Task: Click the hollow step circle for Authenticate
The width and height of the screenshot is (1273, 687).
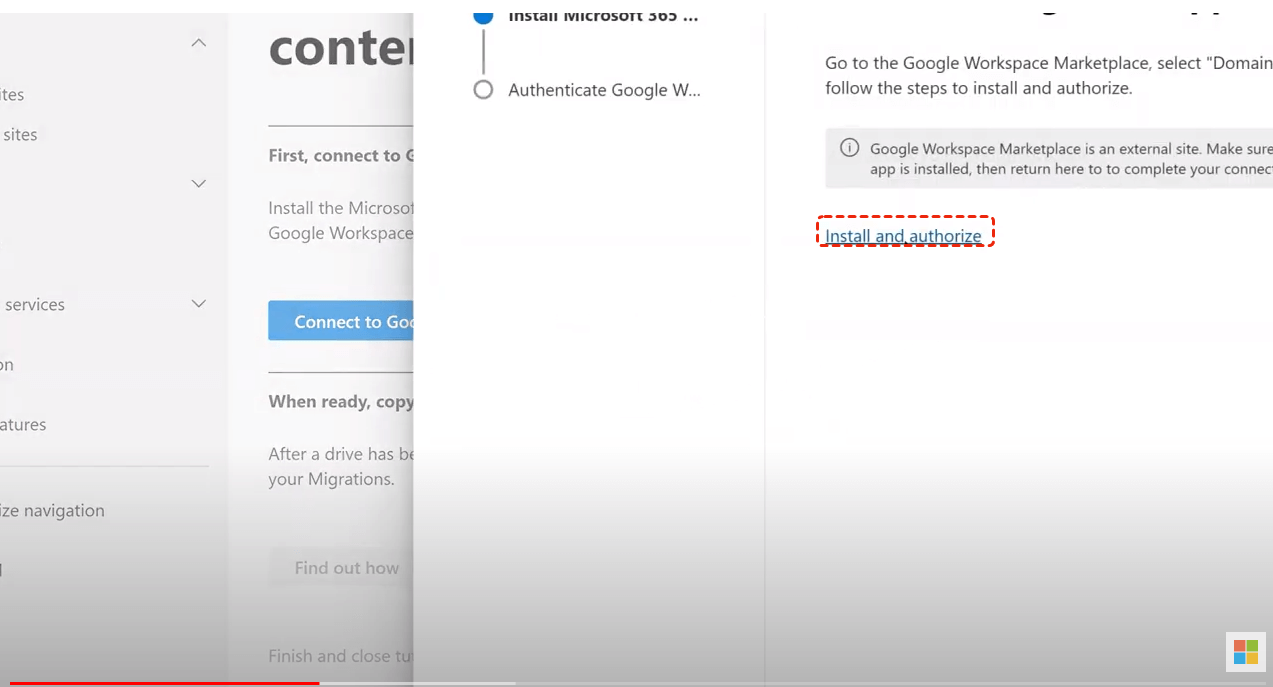Action: (483, 90)
